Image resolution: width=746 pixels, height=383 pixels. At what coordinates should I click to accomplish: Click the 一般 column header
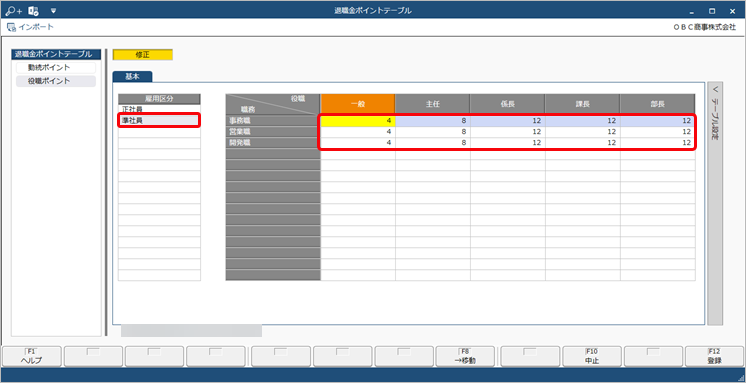click(358, 104)
